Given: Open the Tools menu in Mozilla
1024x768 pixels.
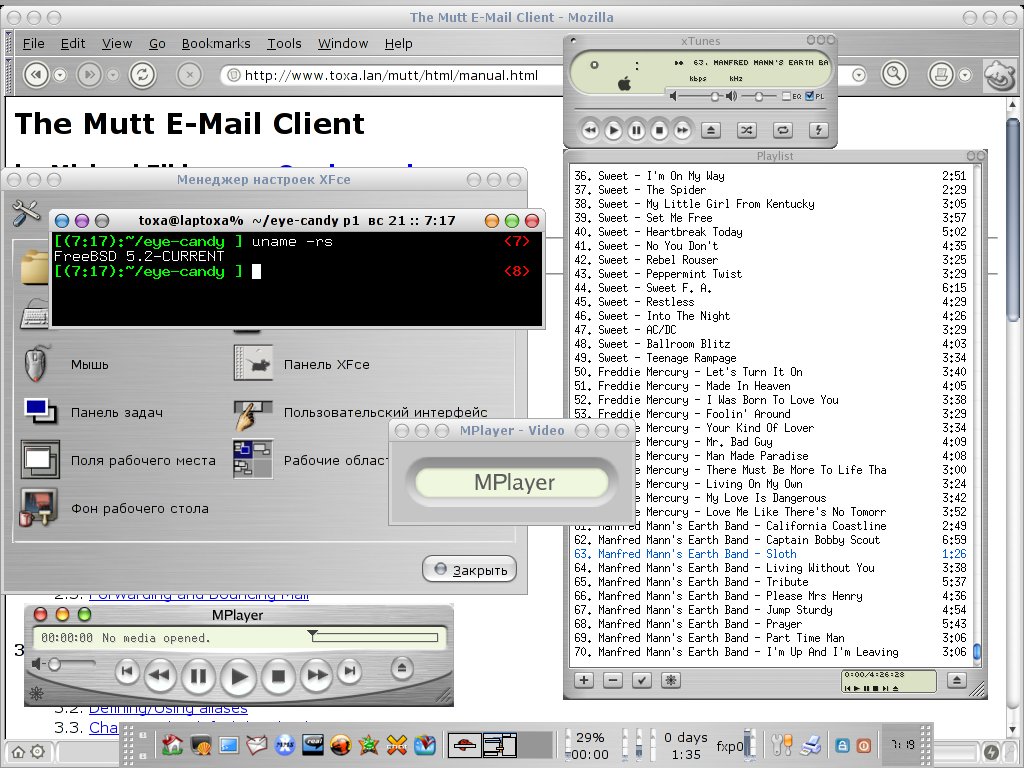Looking at the screenshot, I should 284,44.
